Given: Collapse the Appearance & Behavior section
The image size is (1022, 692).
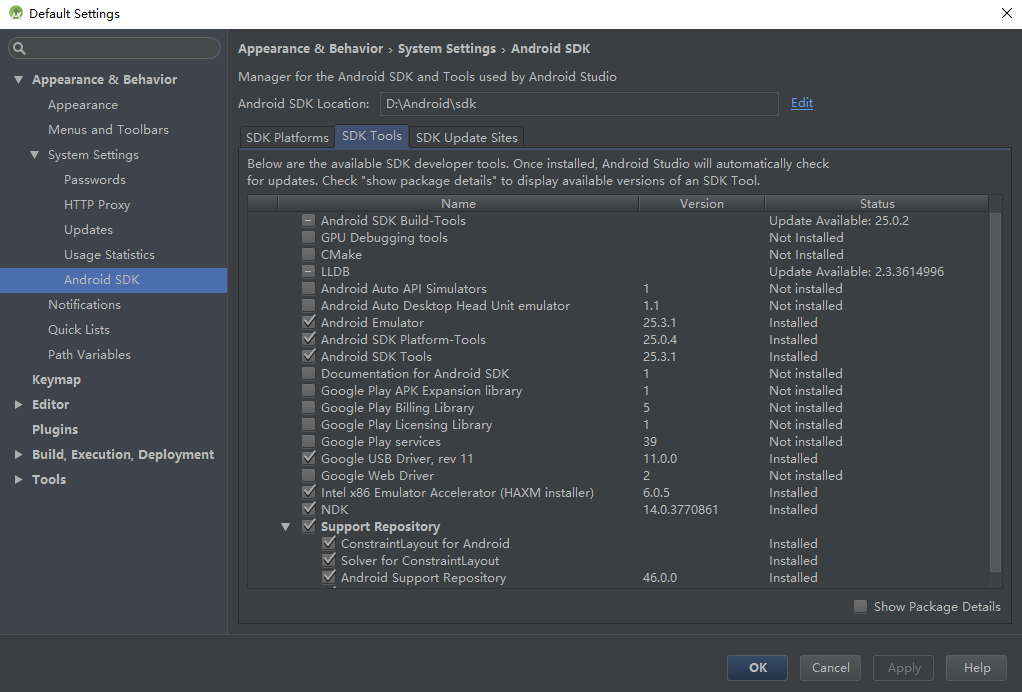Looking at the screenshot, I should tap(18, 80).
